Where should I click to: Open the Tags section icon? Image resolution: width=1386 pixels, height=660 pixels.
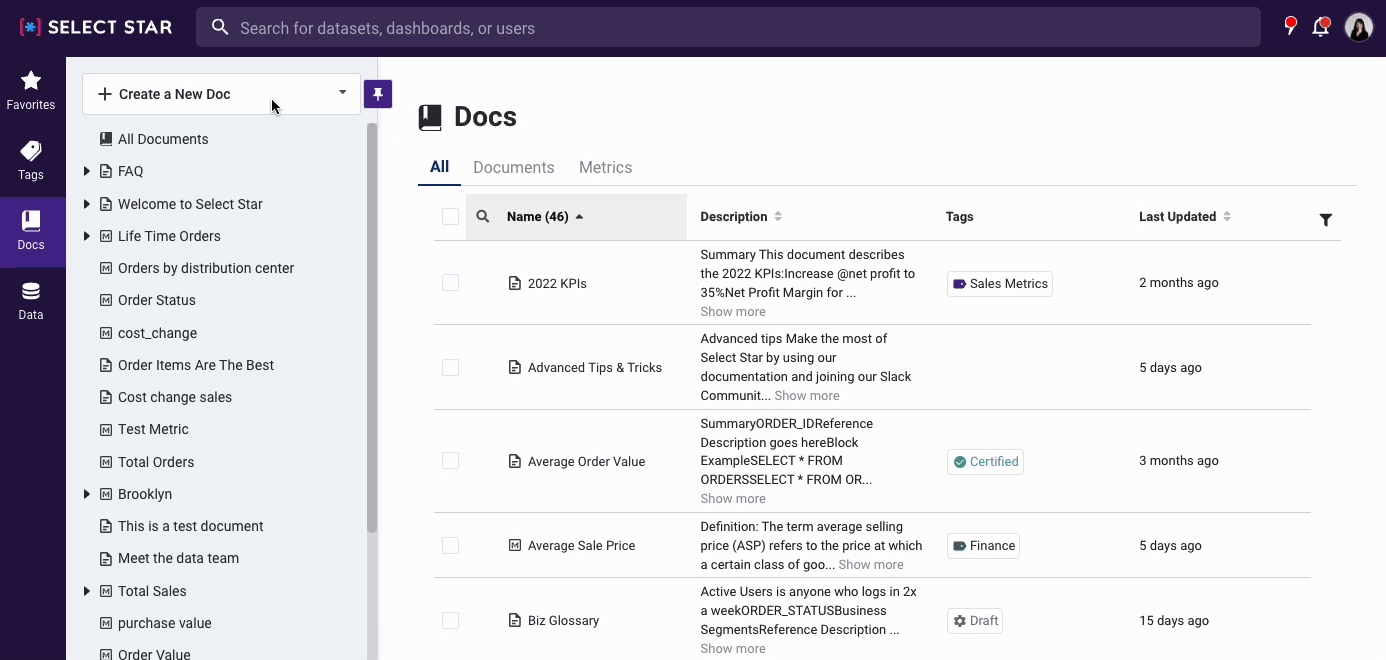point(31,160)
